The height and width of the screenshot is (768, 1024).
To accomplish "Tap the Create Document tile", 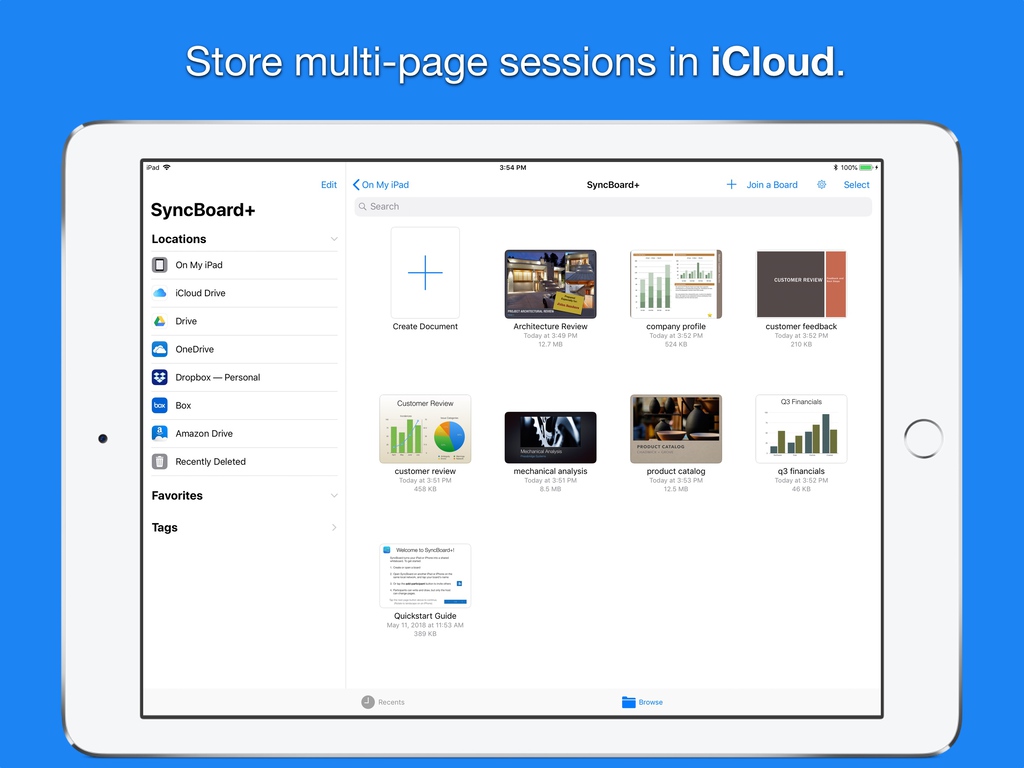I will pyautogui.click(x=425, y=272).
